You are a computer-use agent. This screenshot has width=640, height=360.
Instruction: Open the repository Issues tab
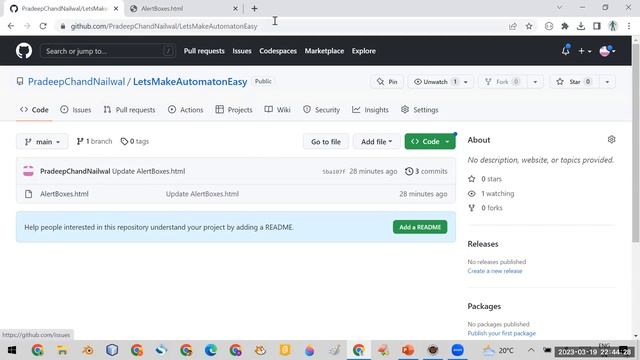(x=76, y=110)
